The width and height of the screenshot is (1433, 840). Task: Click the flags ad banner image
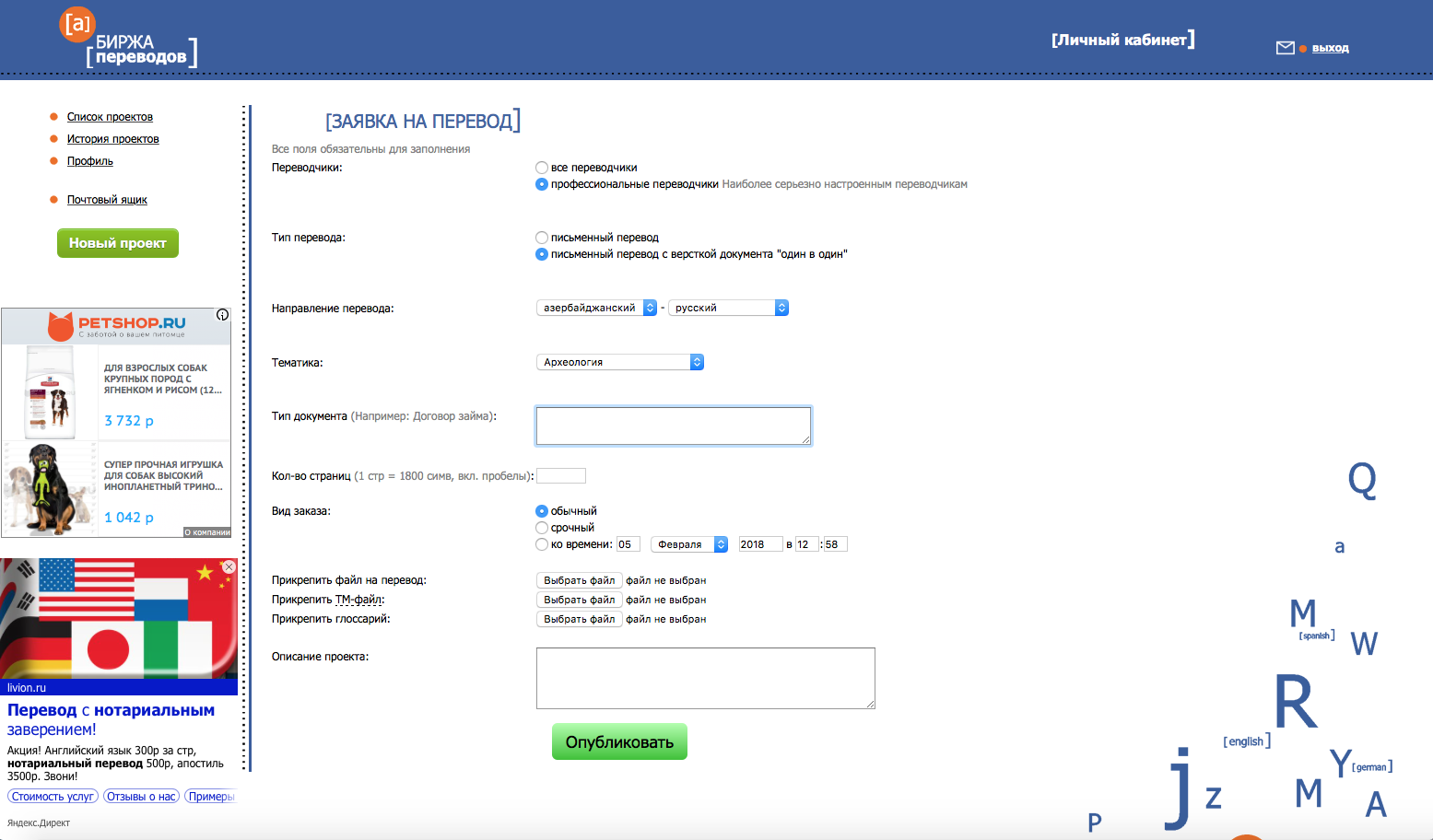click(119, 619)
